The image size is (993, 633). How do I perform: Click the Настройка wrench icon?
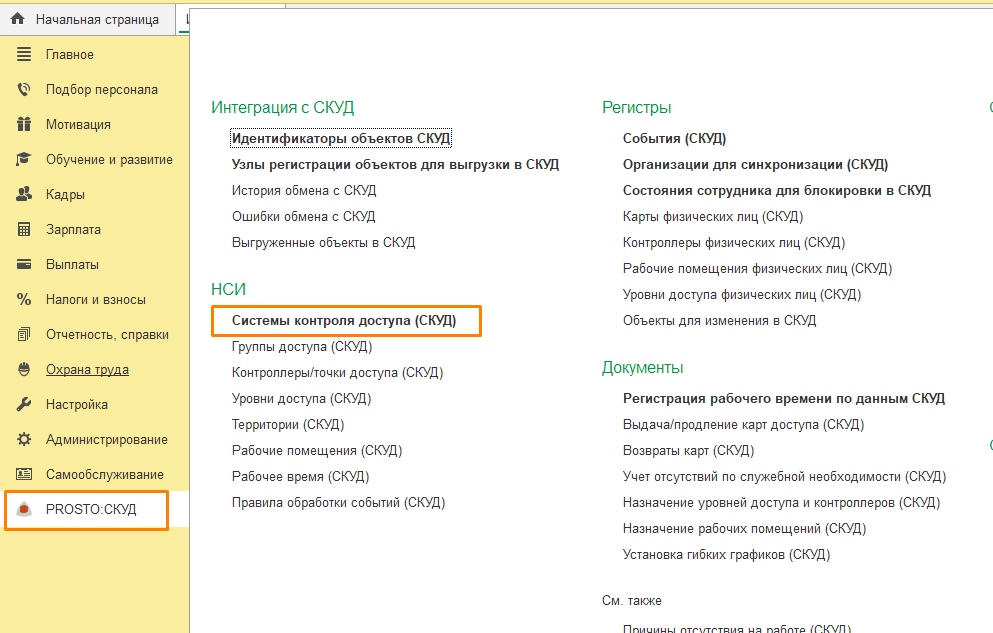pyautogui.click(x=24, y=404)
